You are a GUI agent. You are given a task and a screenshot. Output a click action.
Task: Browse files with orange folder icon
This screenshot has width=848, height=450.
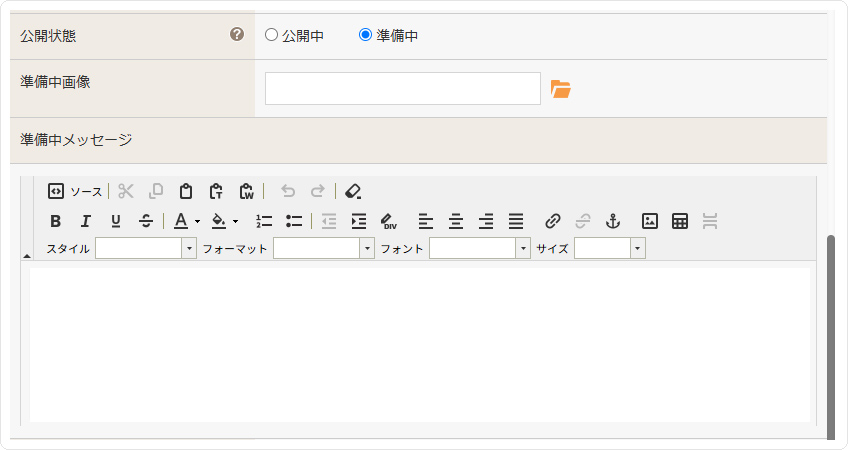coord(561,90)
